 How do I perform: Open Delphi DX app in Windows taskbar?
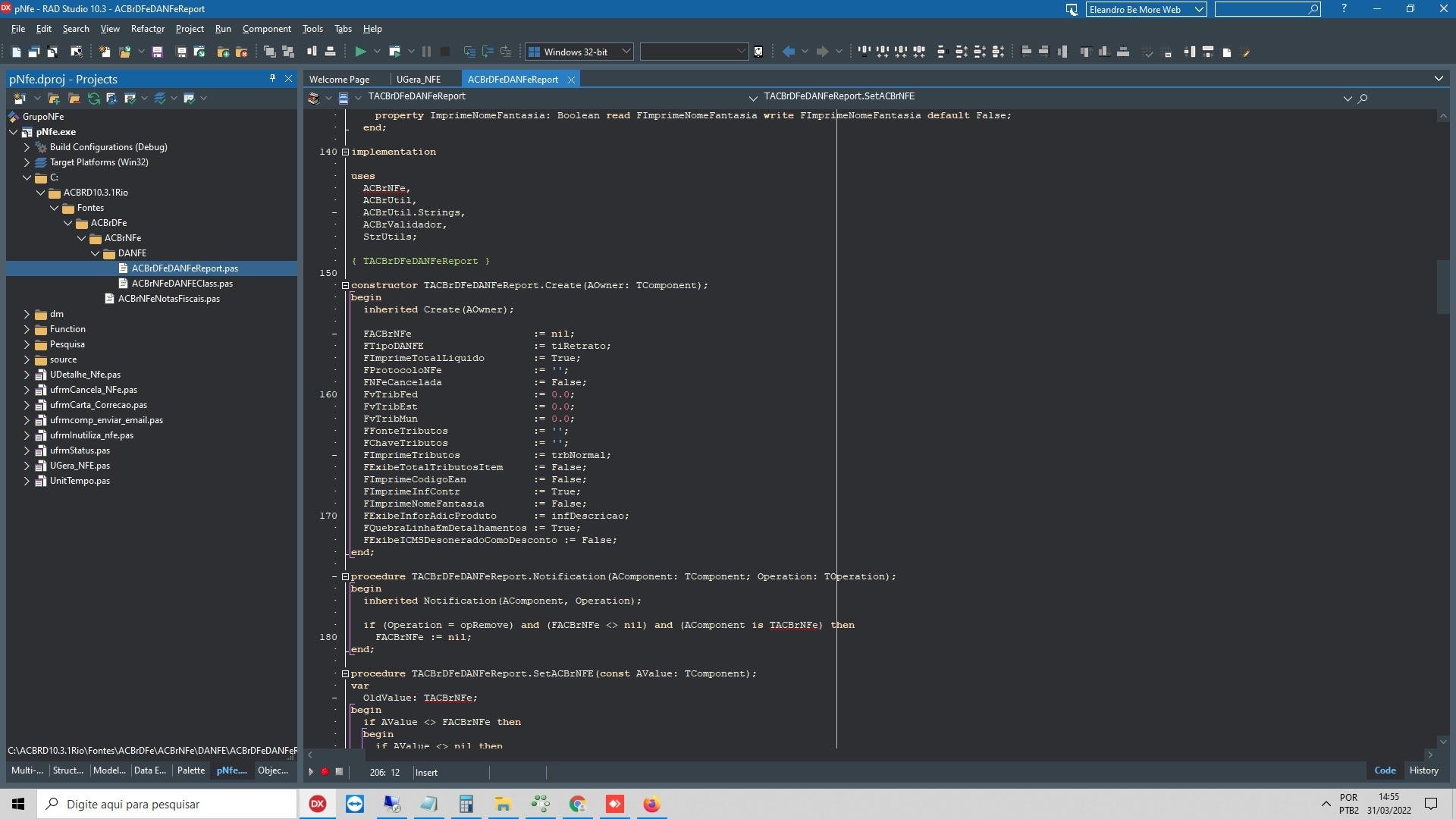click(318, 804)
